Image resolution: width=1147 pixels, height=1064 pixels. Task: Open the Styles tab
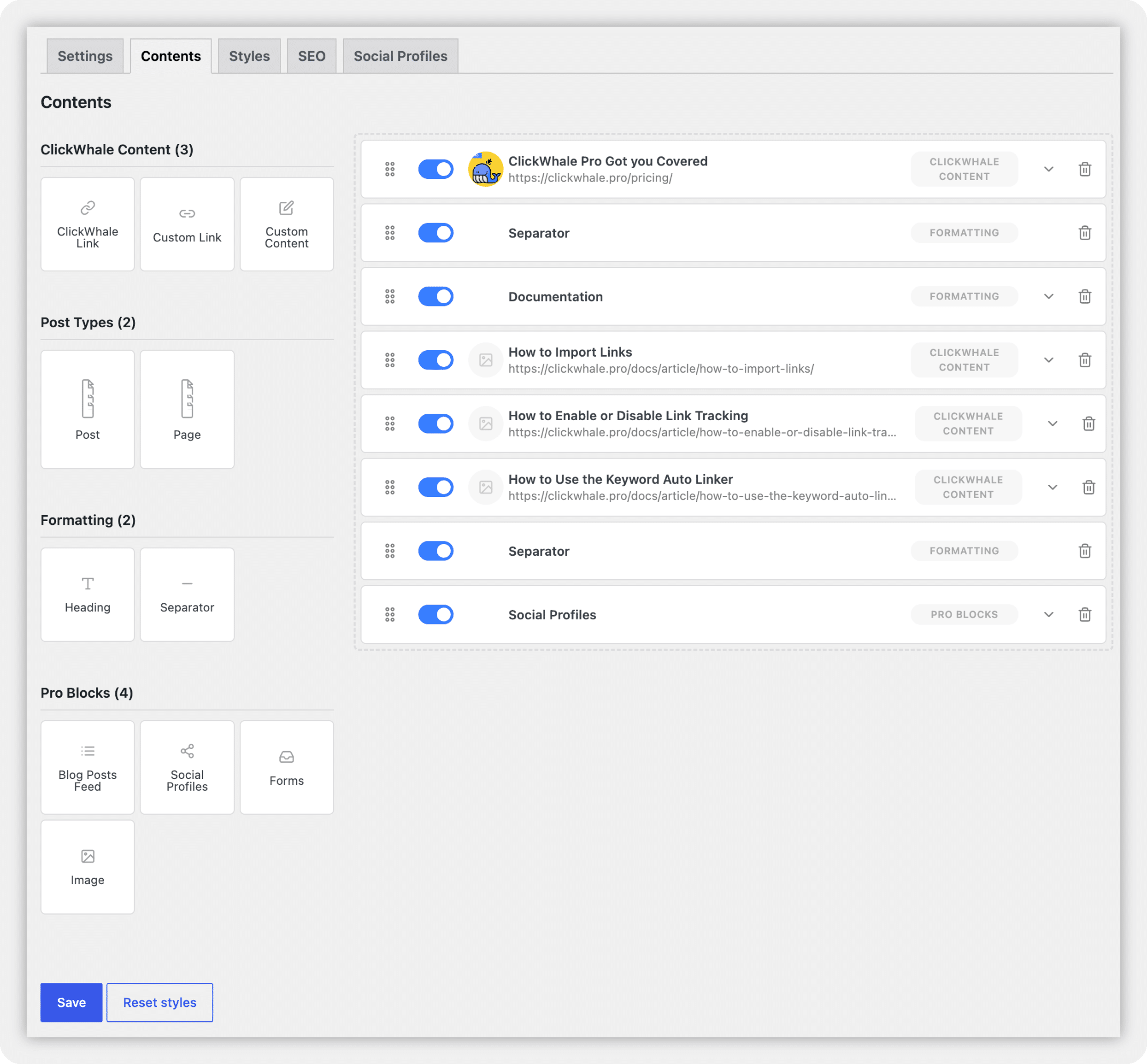249,56
